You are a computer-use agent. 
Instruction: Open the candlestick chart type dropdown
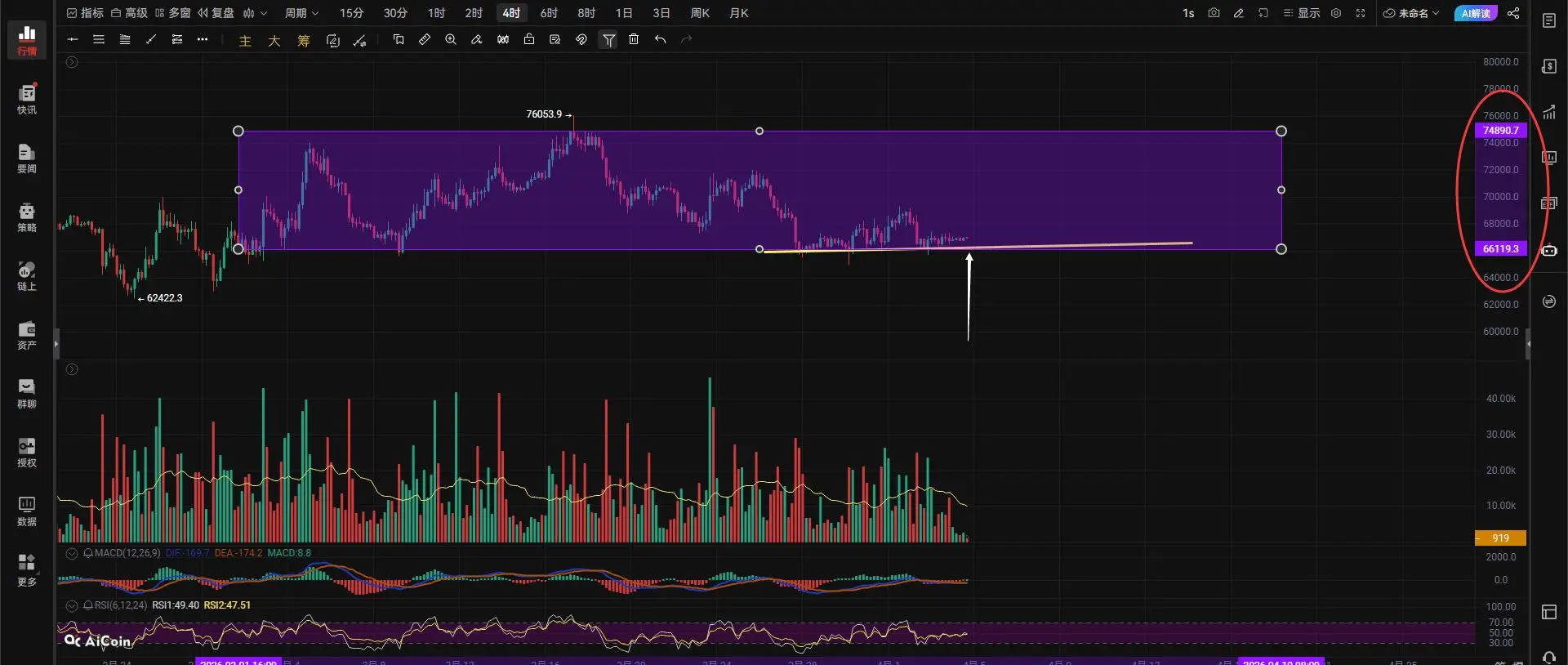click(255, 13)
